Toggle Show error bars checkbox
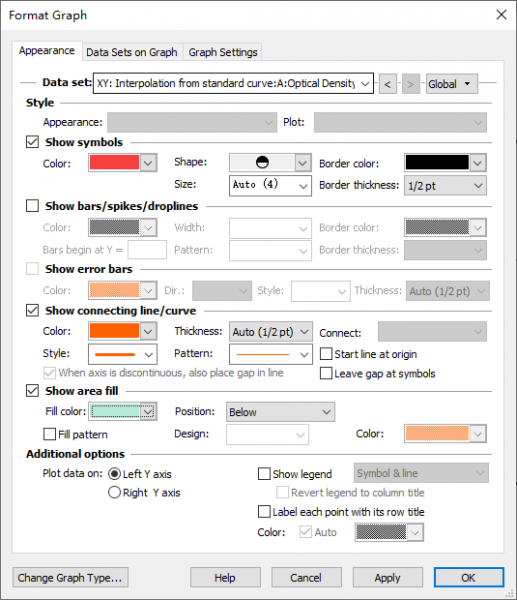Viewport: 517px width, 600px height. pyautogui.click(x=33, y=269)
